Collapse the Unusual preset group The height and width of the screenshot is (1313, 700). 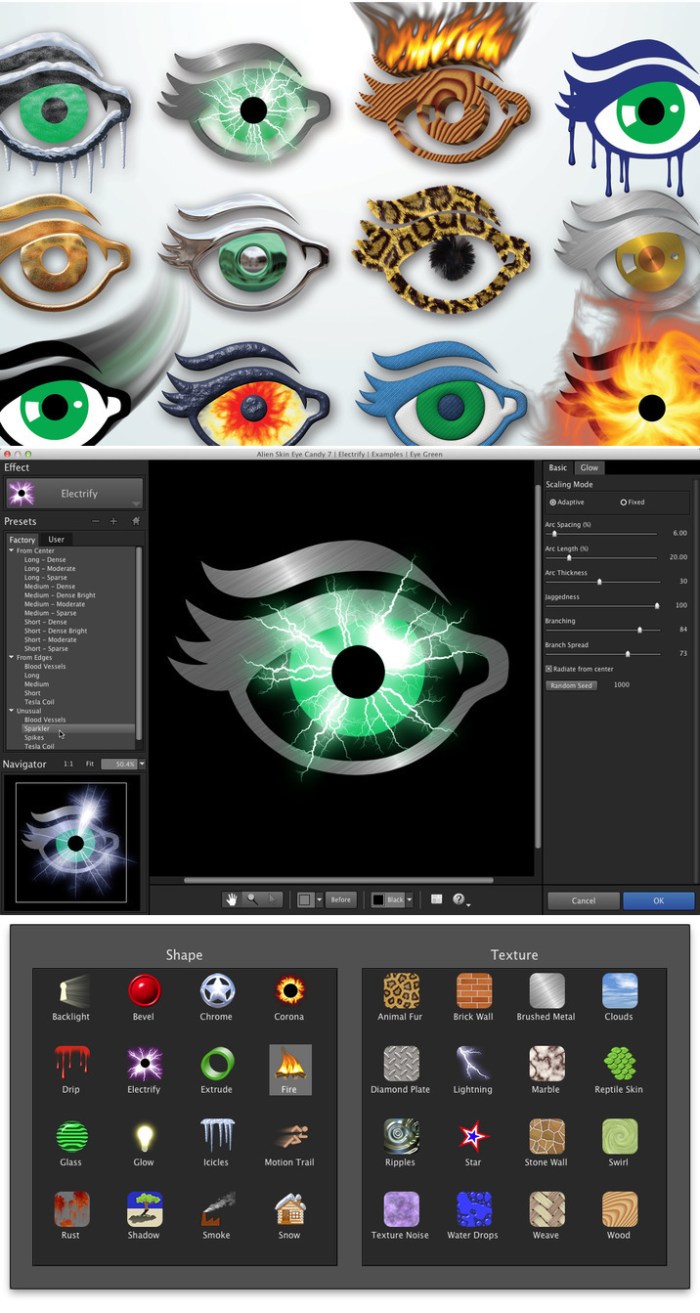pyautogui.click(x=12, y=711)
